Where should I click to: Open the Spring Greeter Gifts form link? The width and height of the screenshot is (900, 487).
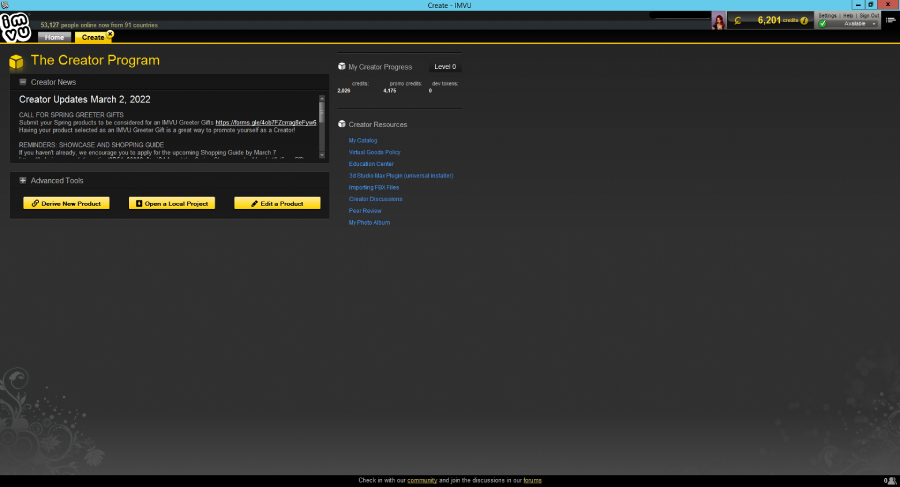[266, 122]
